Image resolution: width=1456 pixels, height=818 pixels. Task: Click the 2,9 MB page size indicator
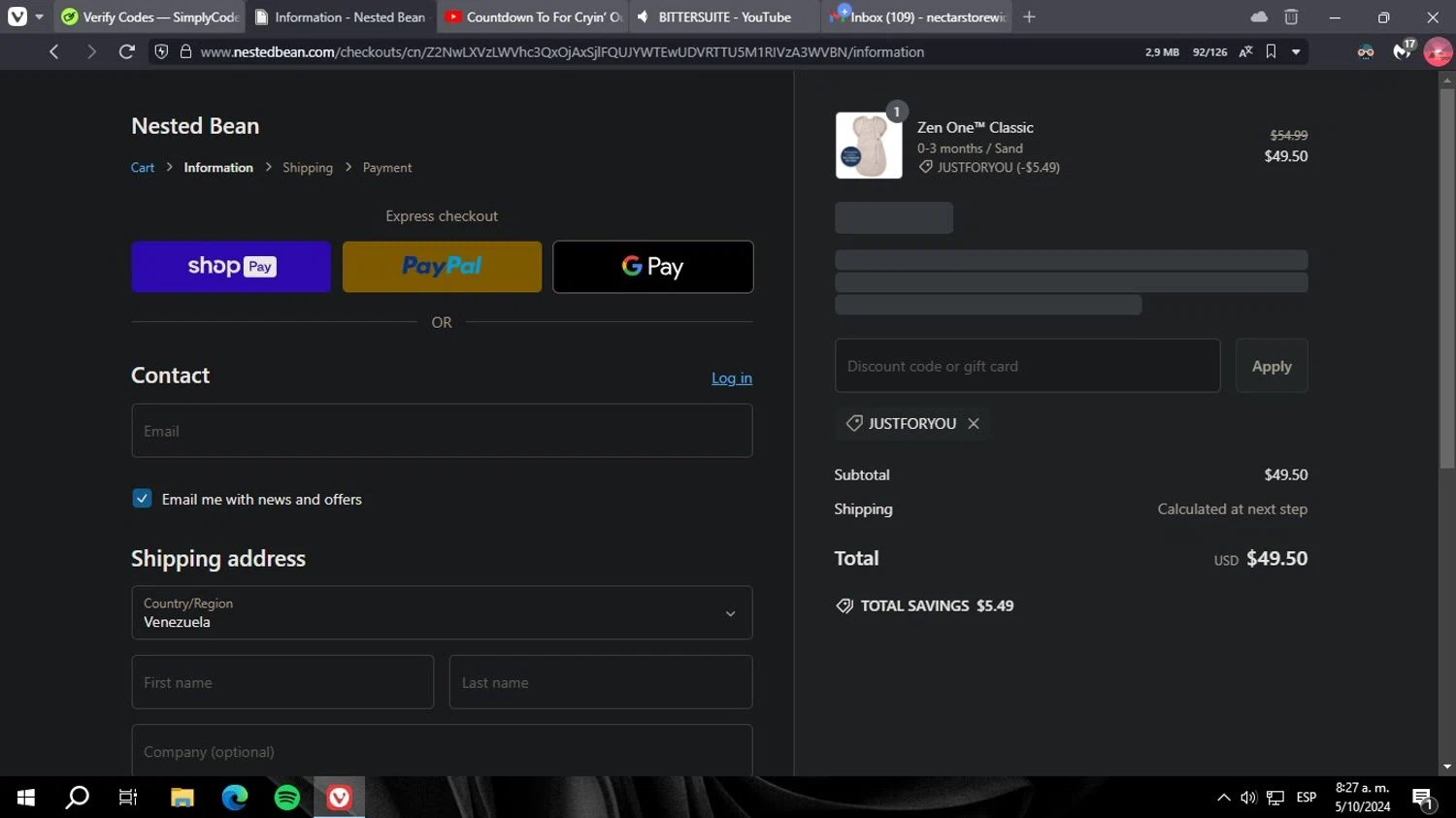[1162, 52]
